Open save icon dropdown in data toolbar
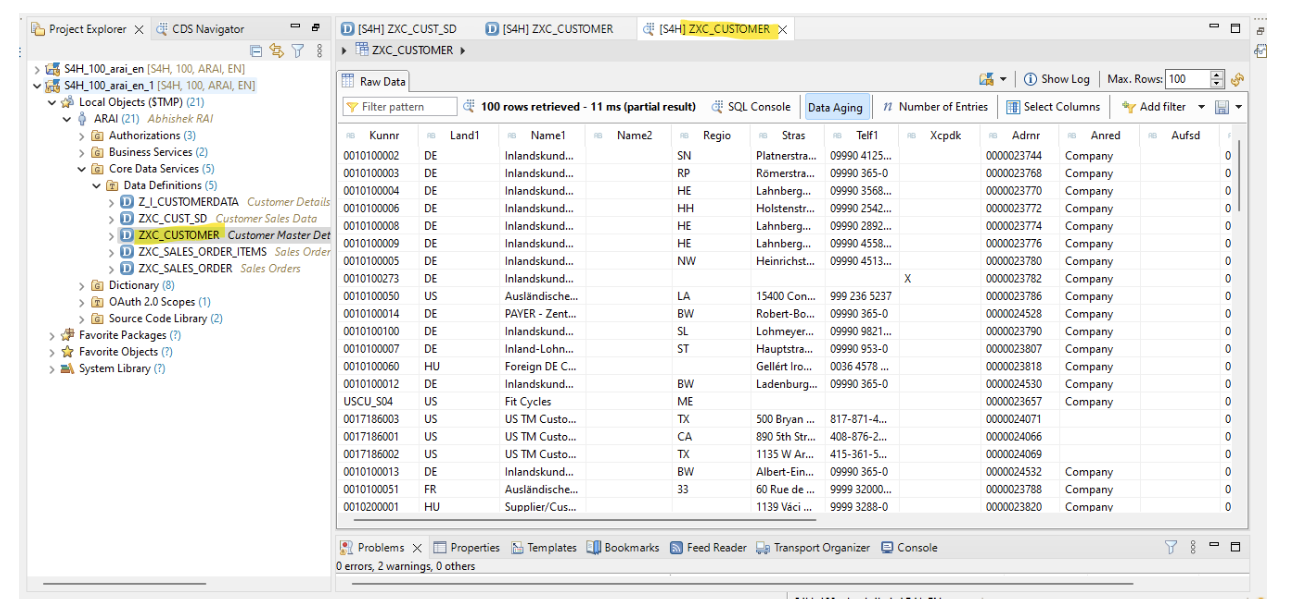 pos(1239,107)
